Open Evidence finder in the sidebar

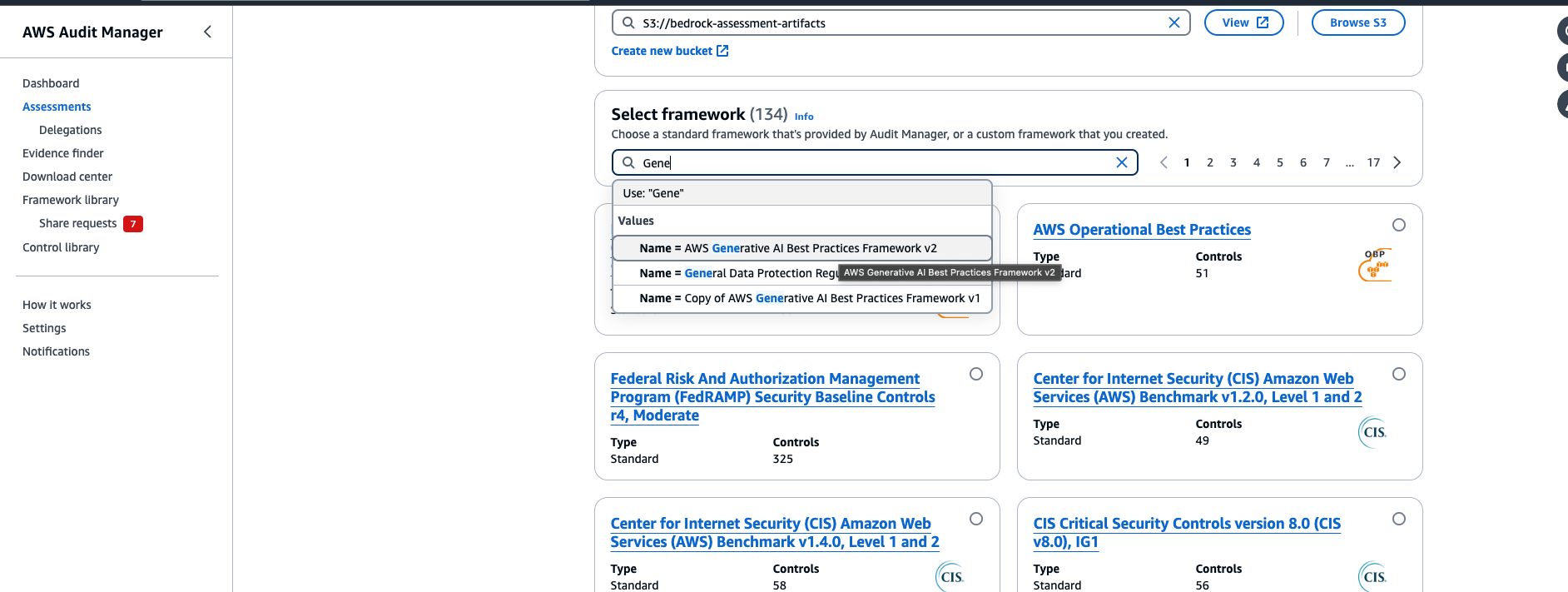point(63,153)
